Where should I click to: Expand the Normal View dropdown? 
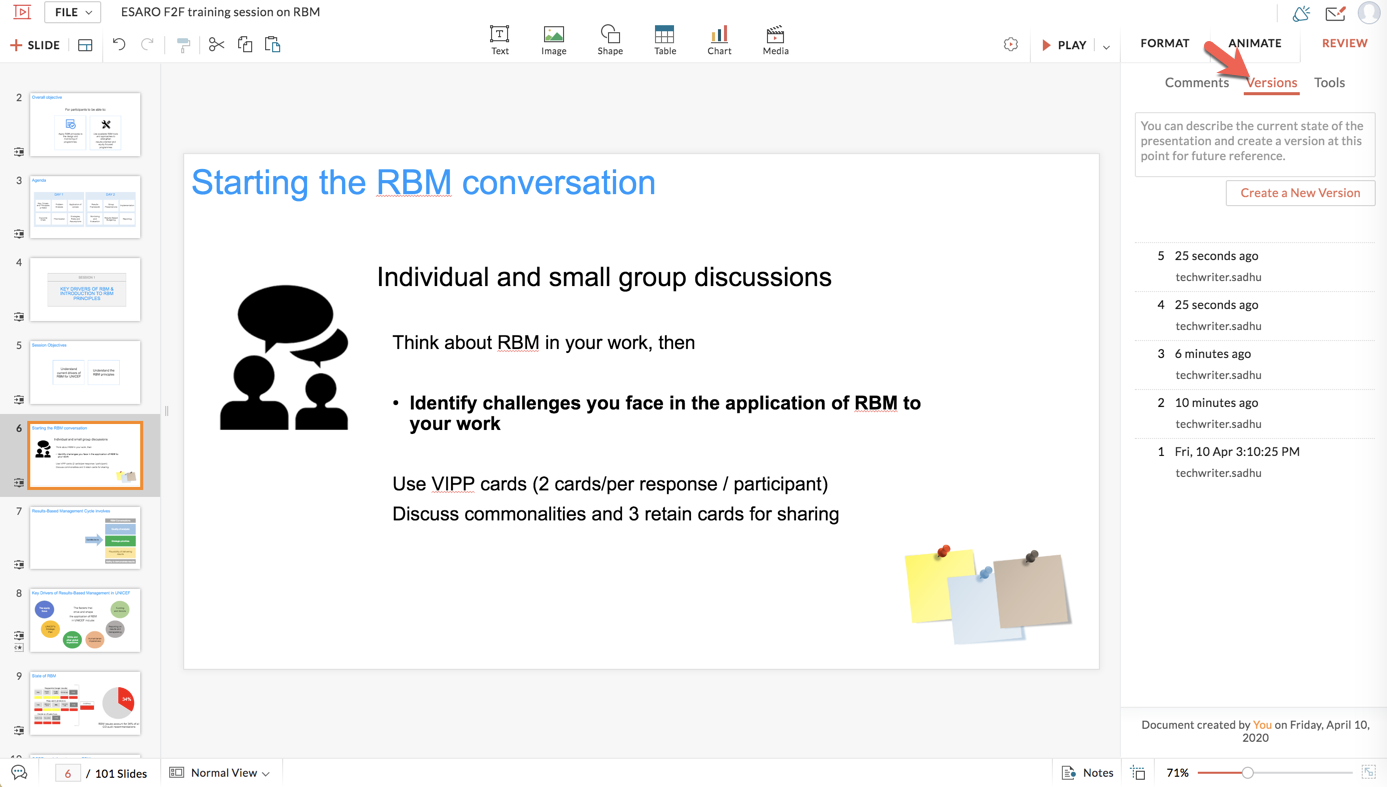click(x=221, y=772)
